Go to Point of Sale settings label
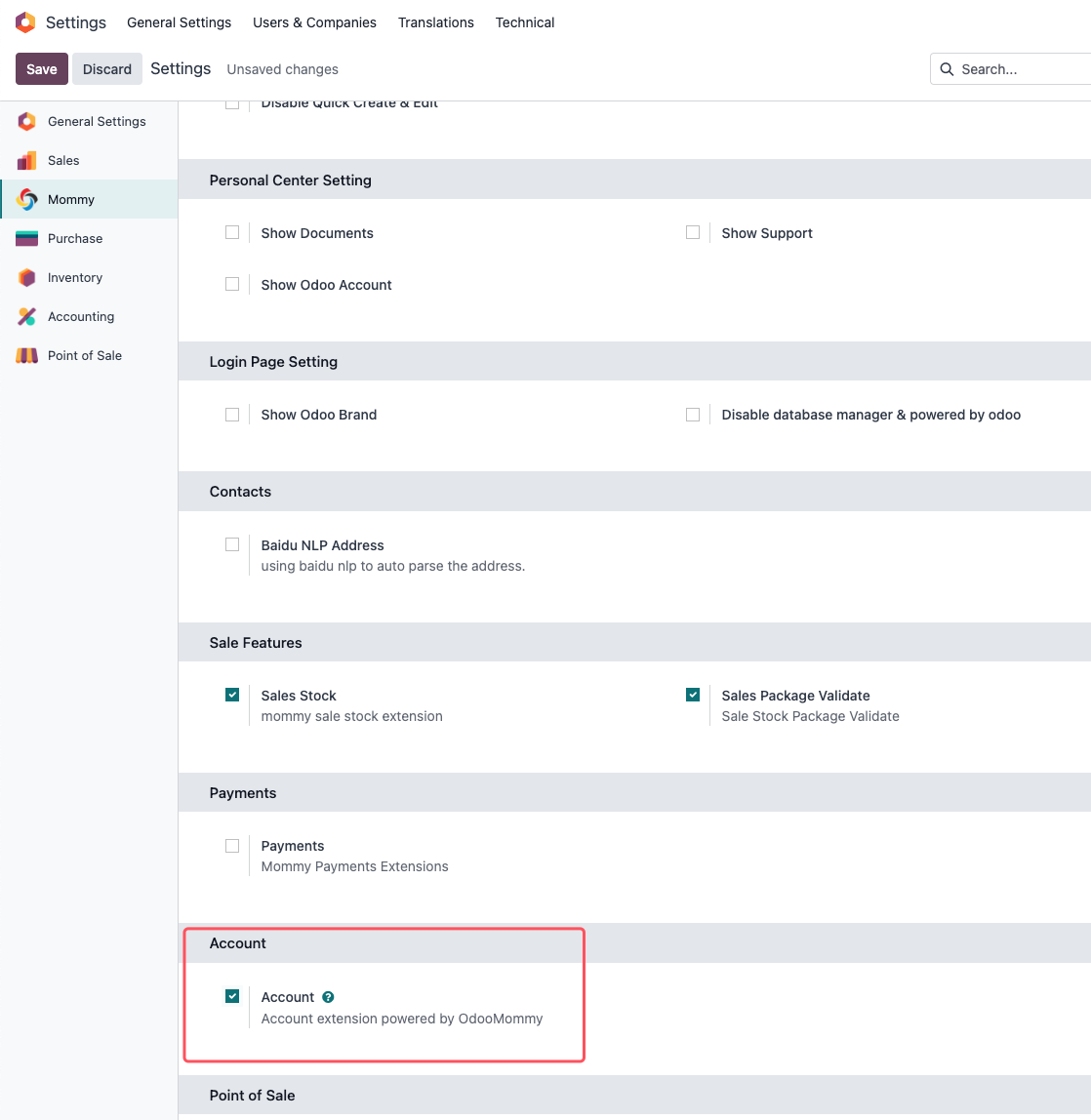 click(x=84, y=356)
